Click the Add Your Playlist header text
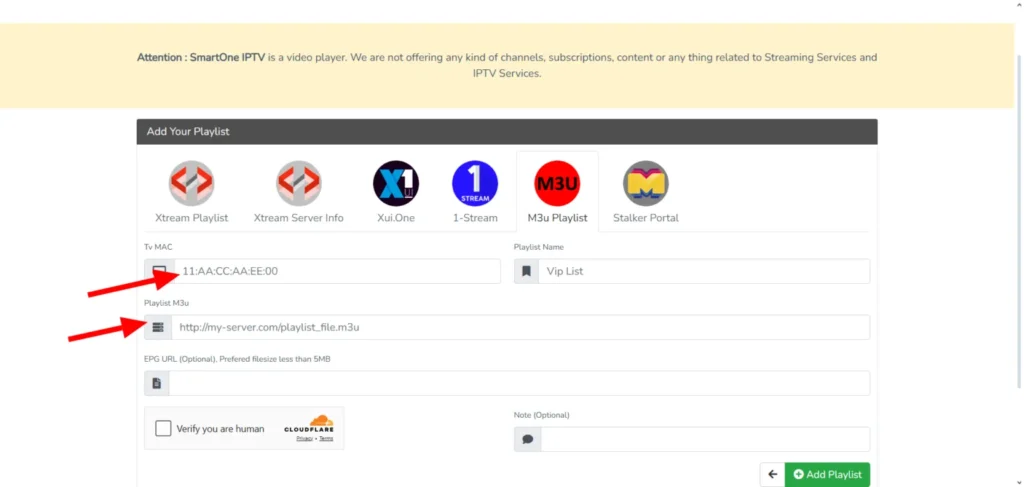The height and width of the screenshot is (487, 1024). tap(188, 131)
